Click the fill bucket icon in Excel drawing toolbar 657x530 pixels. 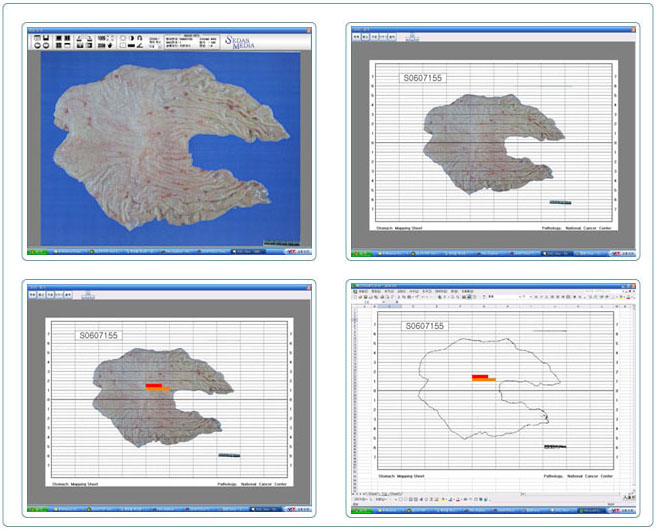point(443,499)
